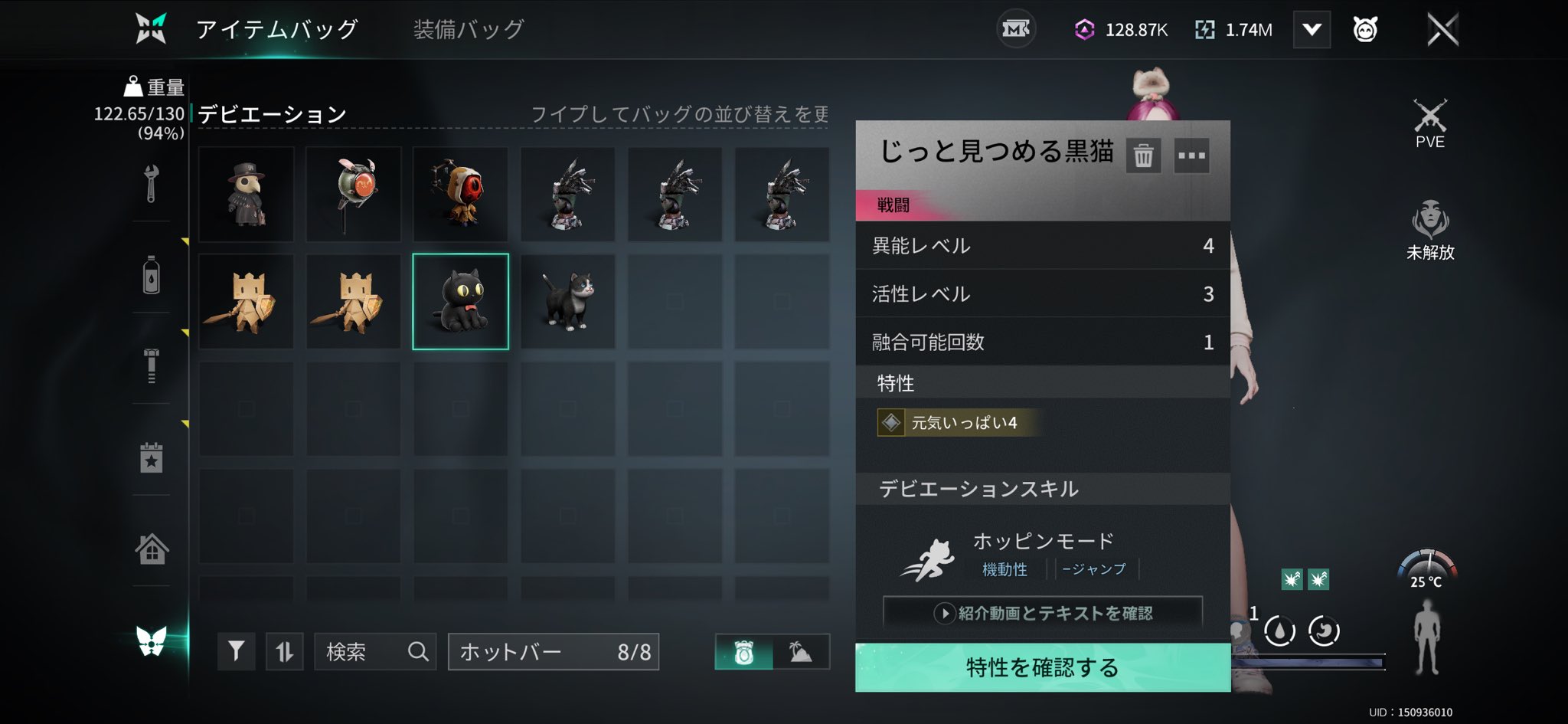Play 紹介動画とテキストを確認 intro video
This screenshot has height=724, width=1568.
1043,613
